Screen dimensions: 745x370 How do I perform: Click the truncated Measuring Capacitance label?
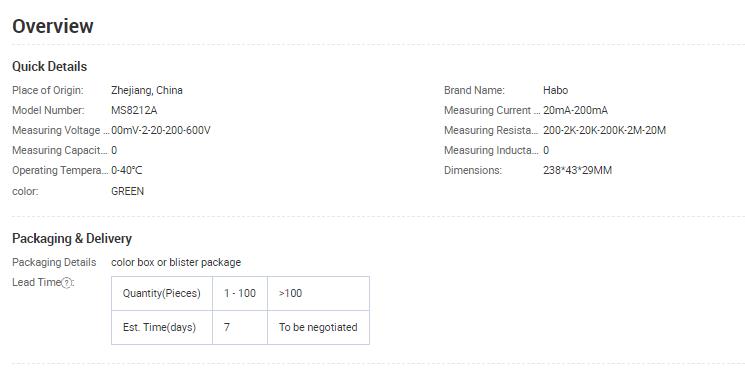pyautogui.click(x=60, y=151)
